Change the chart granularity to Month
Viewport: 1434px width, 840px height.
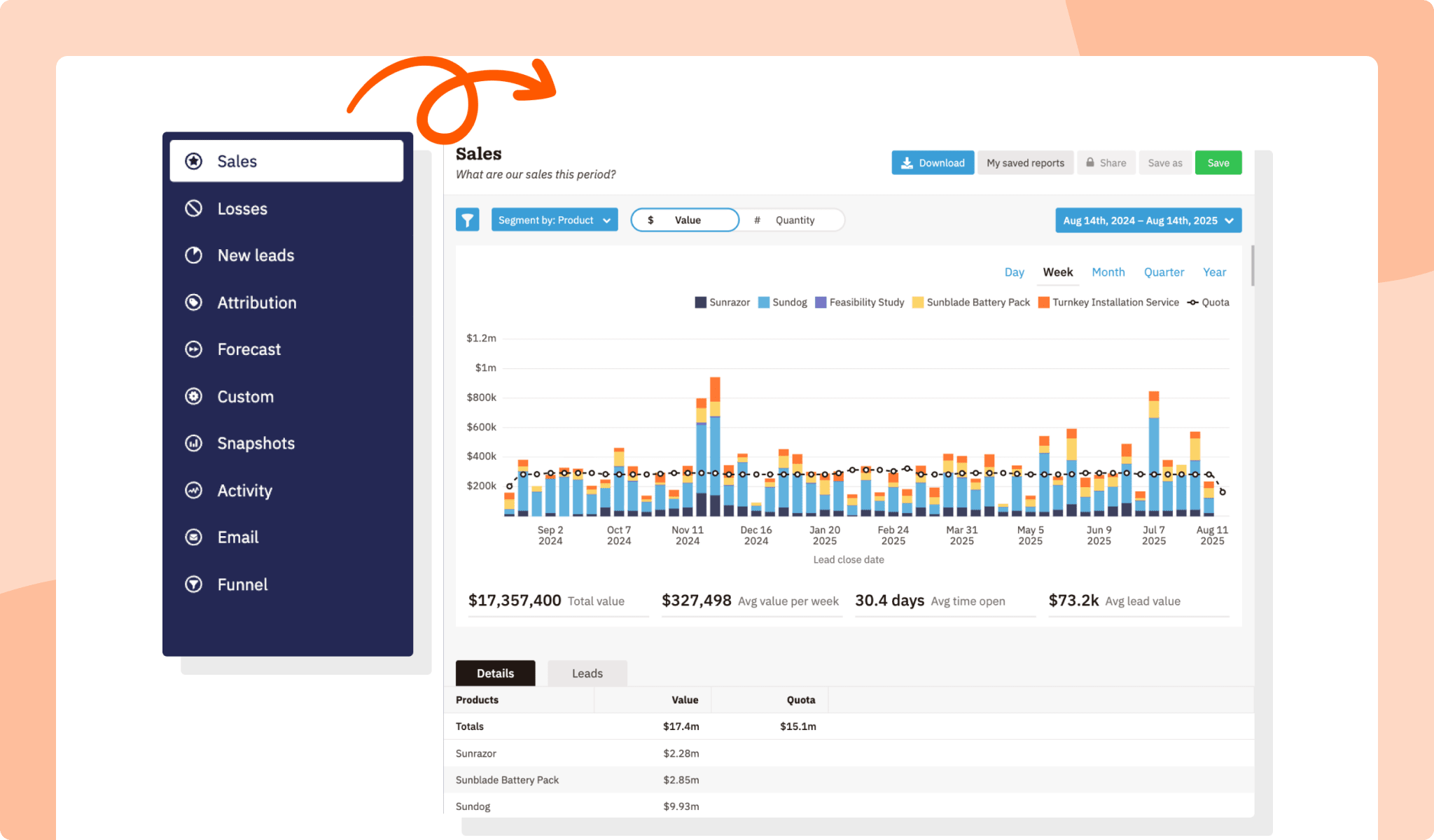1108,272
